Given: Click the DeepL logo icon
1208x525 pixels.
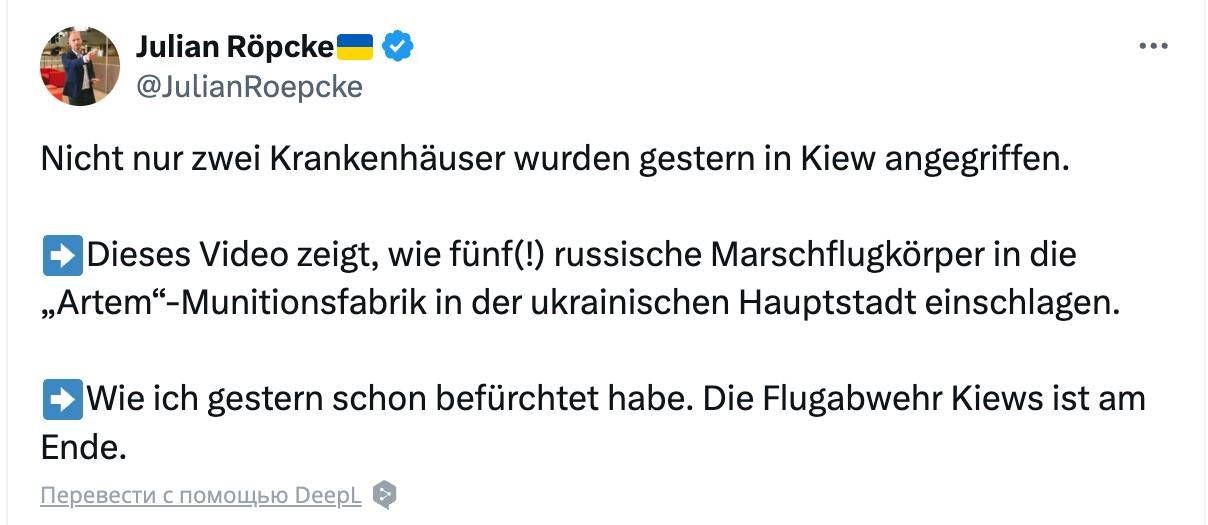Looking at the screenshot, I should pyautogui.click(x=385, y=495).
